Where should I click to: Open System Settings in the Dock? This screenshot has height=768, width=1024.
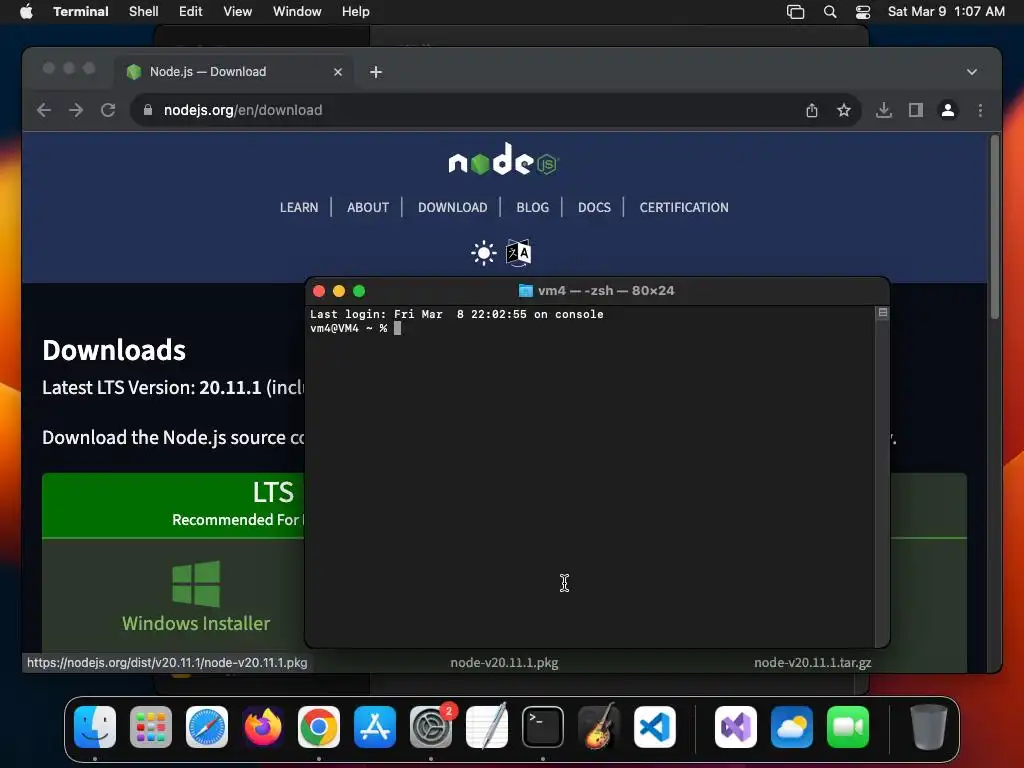pyautogui.click(x=431, y=727)
